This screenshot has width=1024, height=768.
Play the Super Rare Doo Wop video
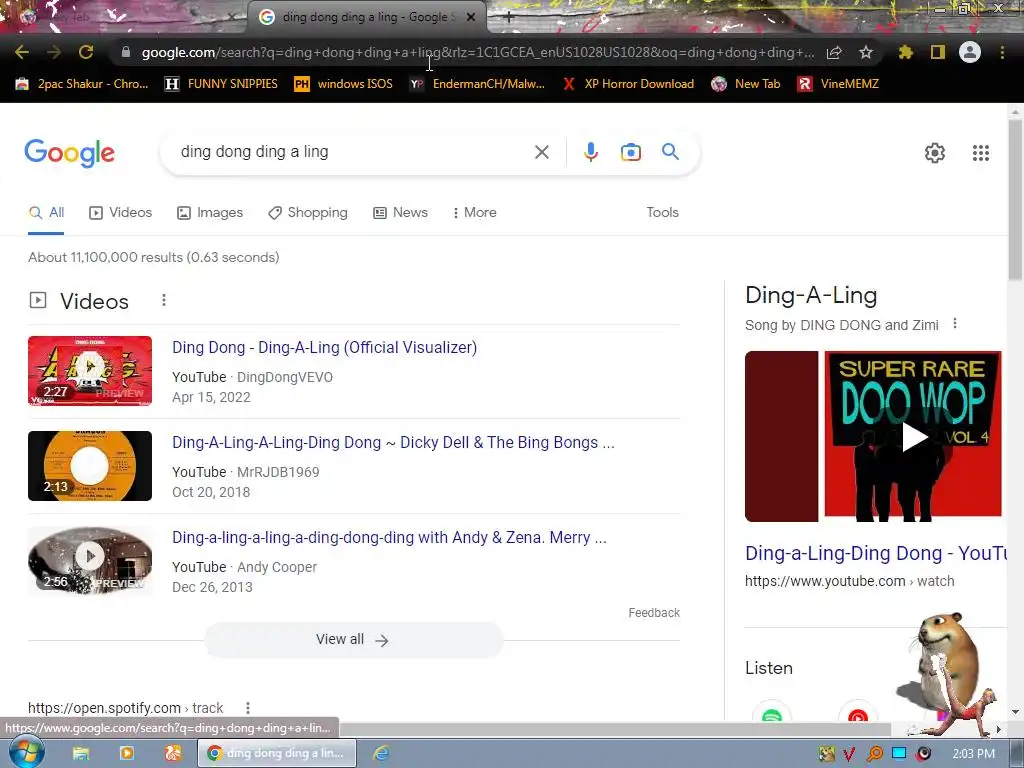pyautogui.click(x=914, y=437)
